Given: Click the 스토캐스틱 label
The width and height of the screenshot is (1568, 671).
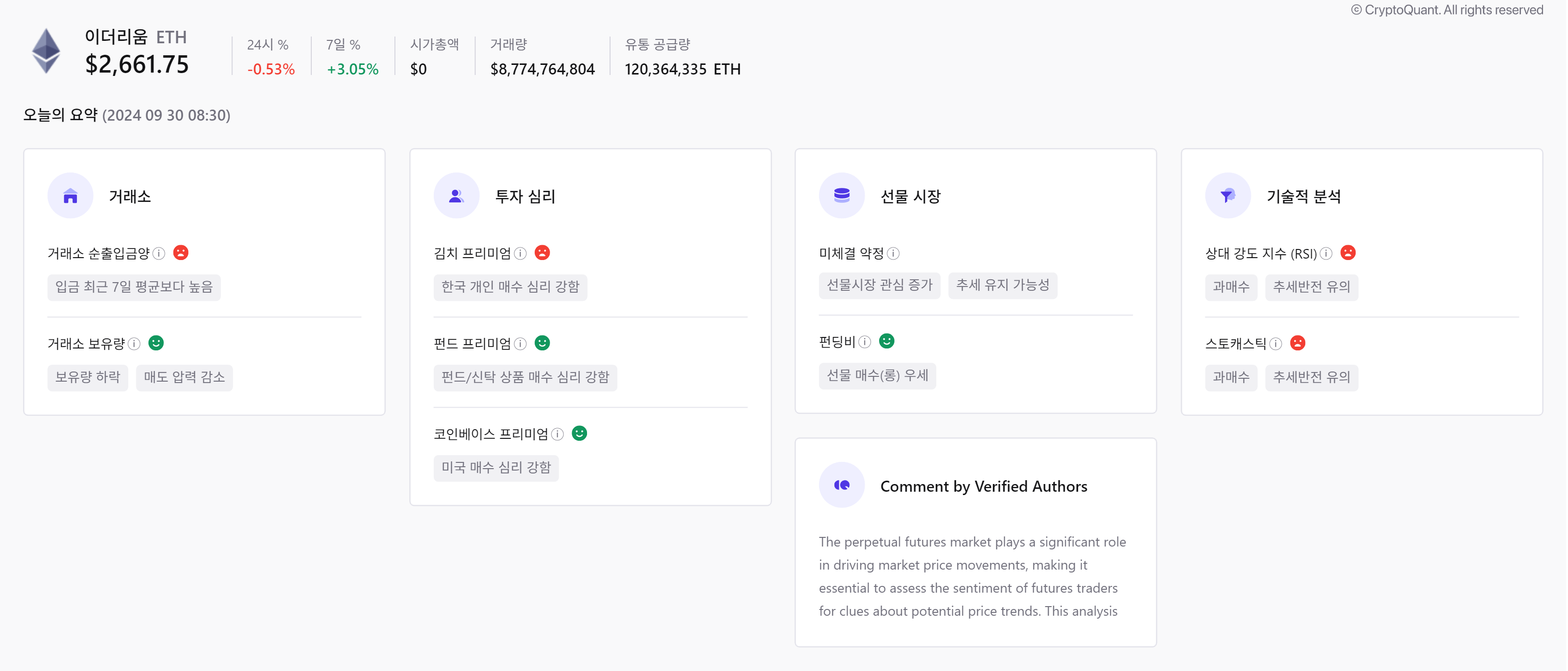Looking at the screenshot, I should point(1236,344).
